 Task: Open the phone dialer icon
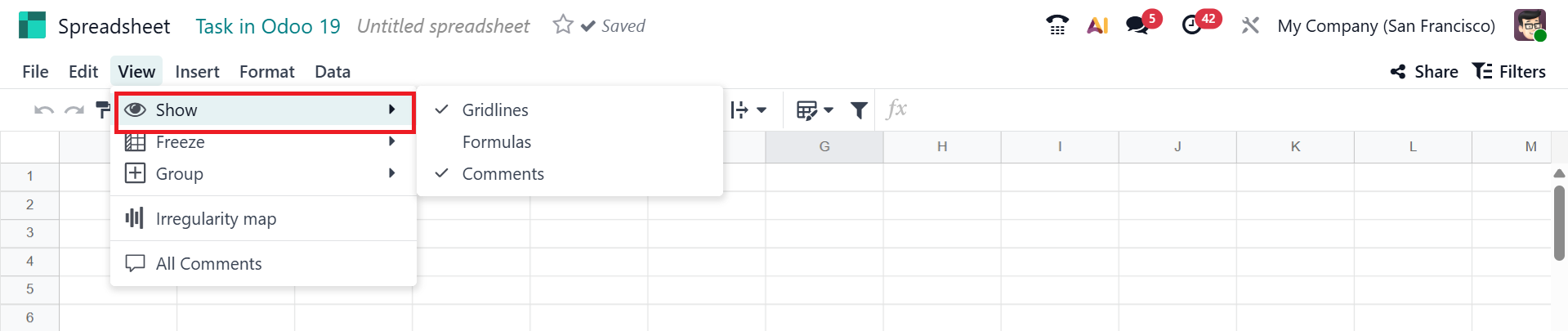(x=1057, y=25)
